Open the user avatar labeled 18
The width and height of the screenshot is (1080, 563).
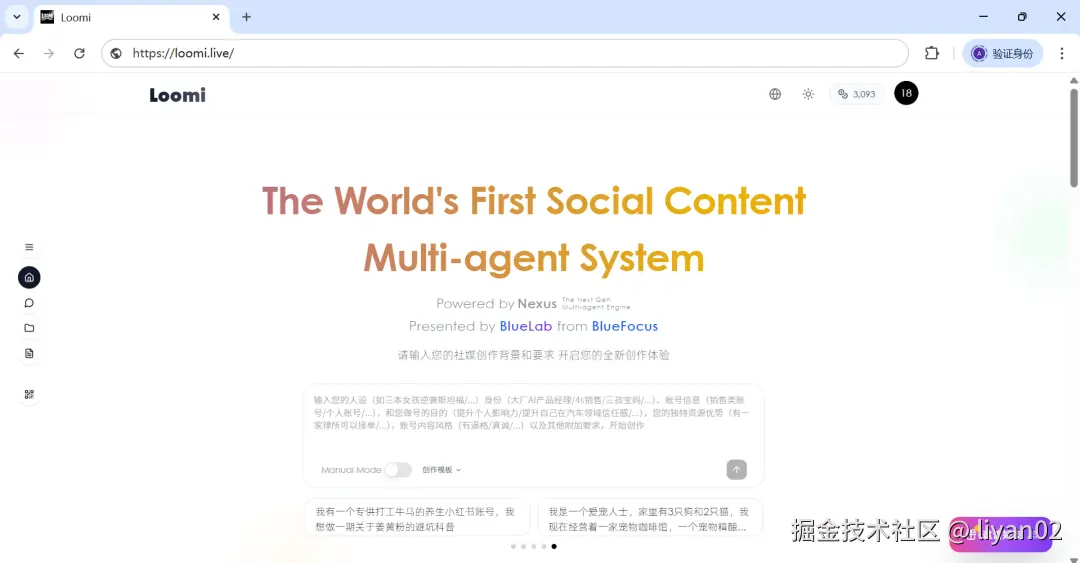click(906, 93)
